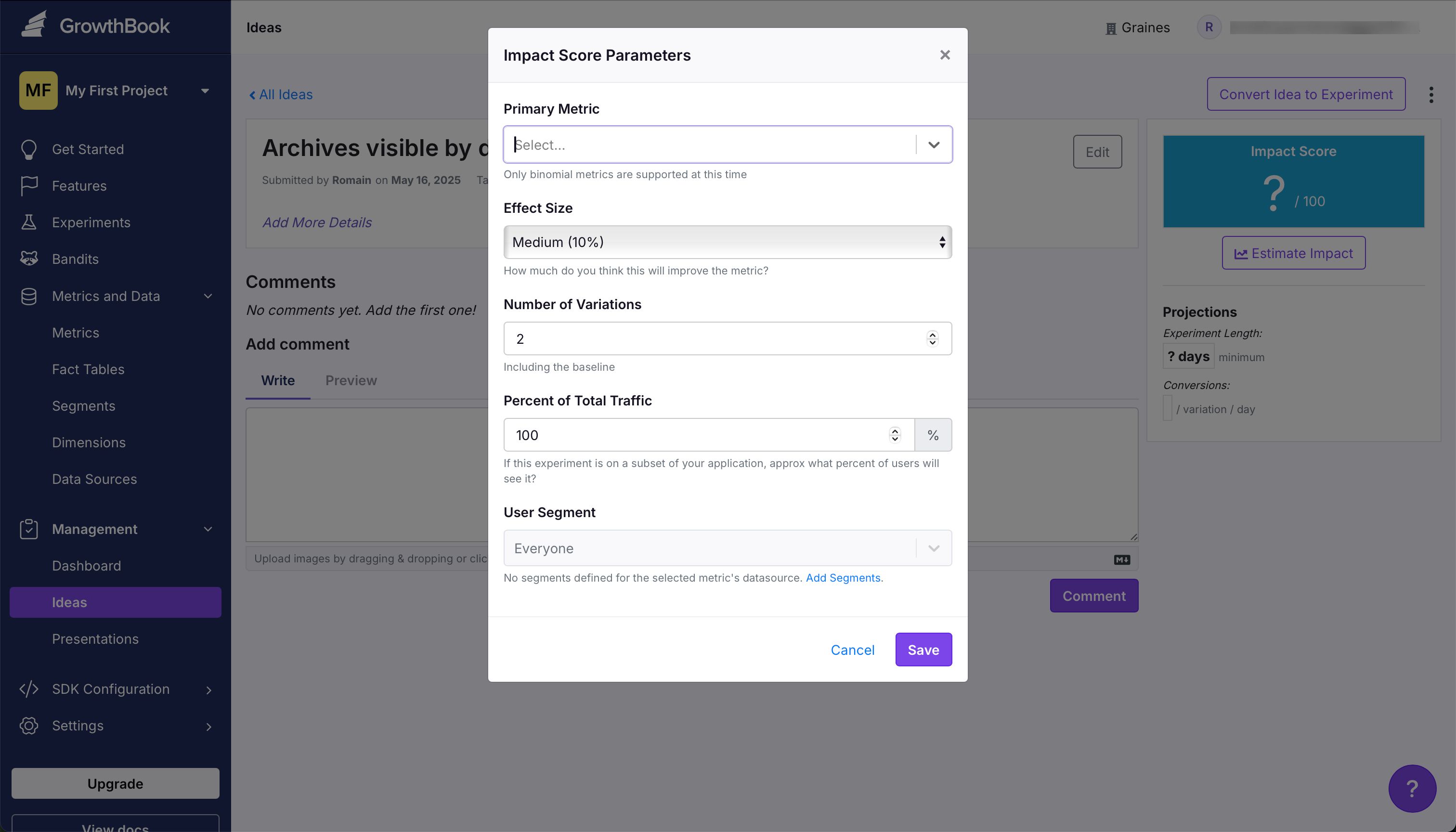
Task: Click the Percent of Total Traffic stepper arrows
Action: [x=895, y=435]
